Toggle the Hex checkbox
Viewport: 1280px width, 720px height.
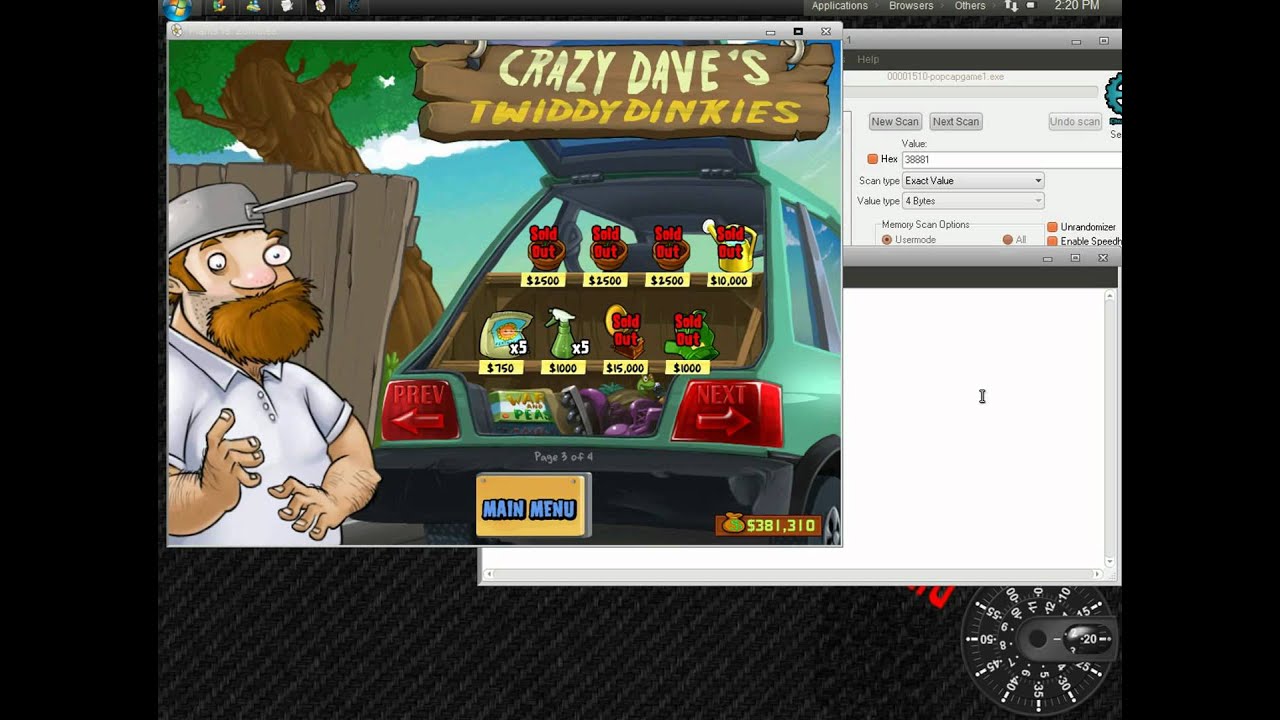coord(872,159)
